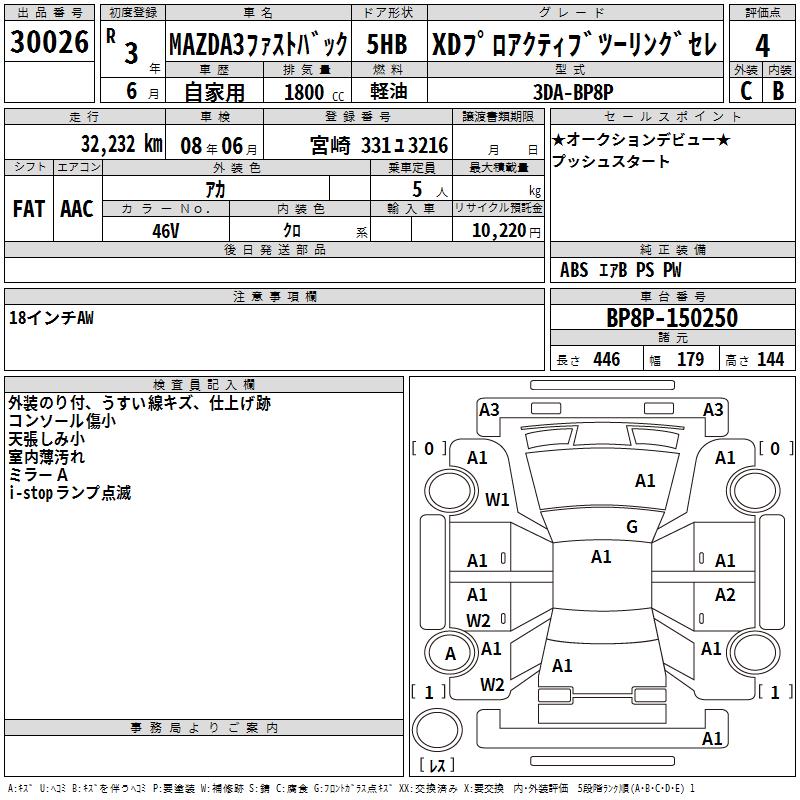Image resolution: width=800 pixels, height=800 pixels.
Task: Click lot number 30026
Action: click(x=49, y=41)
